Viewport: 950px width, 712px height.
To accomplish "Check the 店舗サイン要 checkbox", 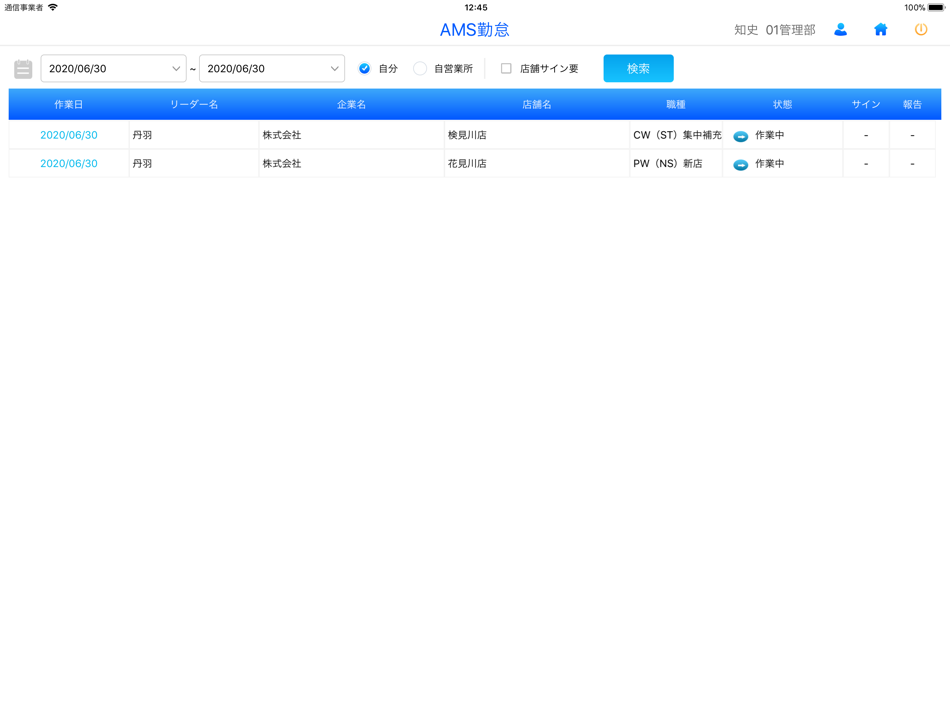I will point(506,68).
